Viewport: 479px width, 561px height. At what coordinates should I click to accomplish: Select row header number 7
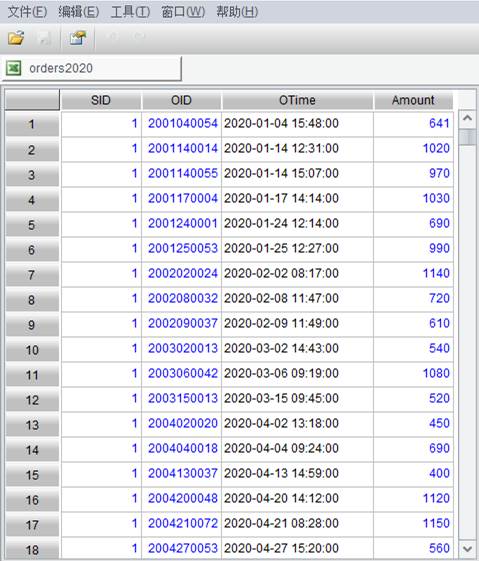tap(32, 275)
